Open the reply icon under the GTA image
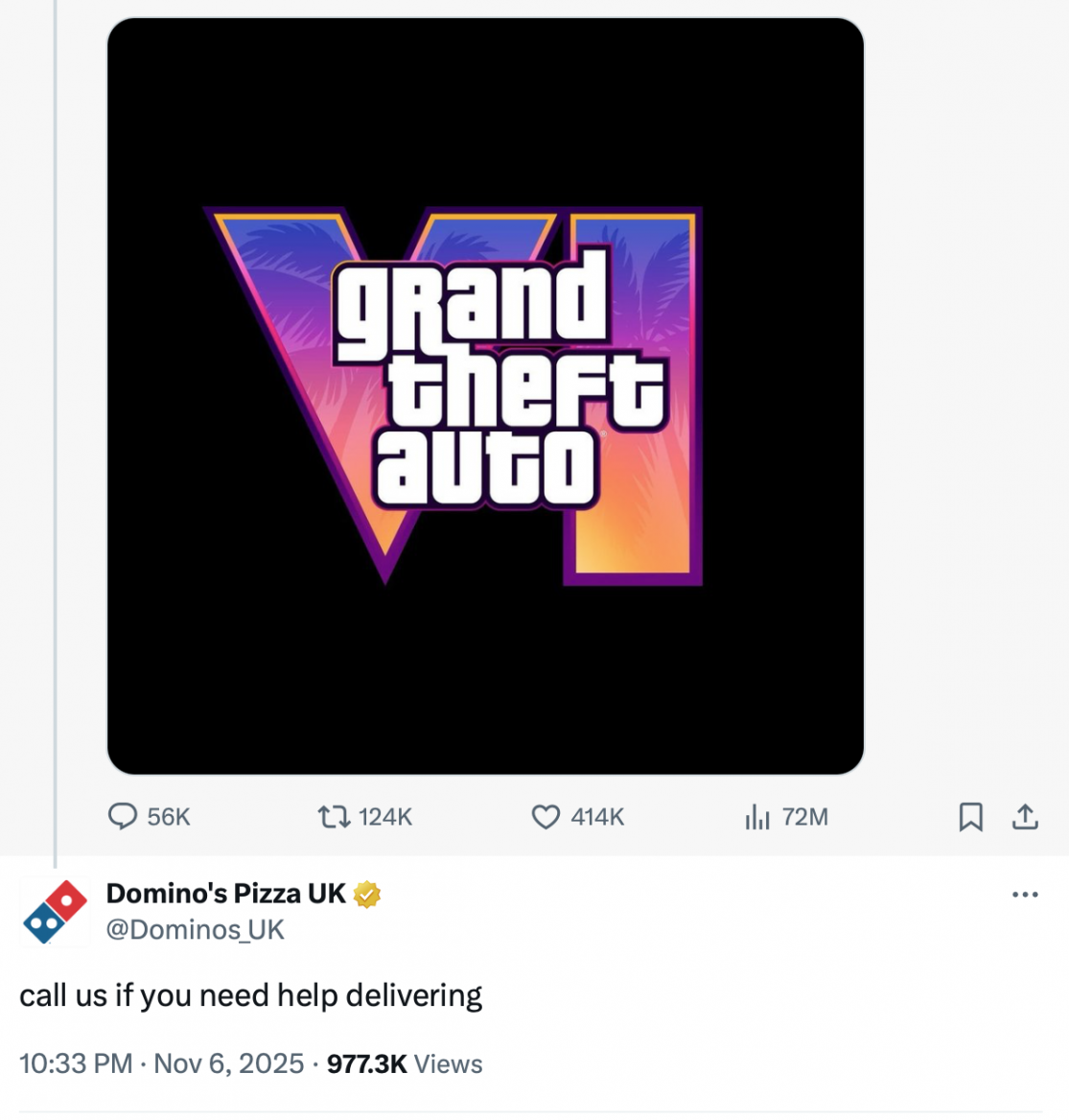Image resolution: width=1069 pixels, height=1120 pixels. click(x=125, y=817)
